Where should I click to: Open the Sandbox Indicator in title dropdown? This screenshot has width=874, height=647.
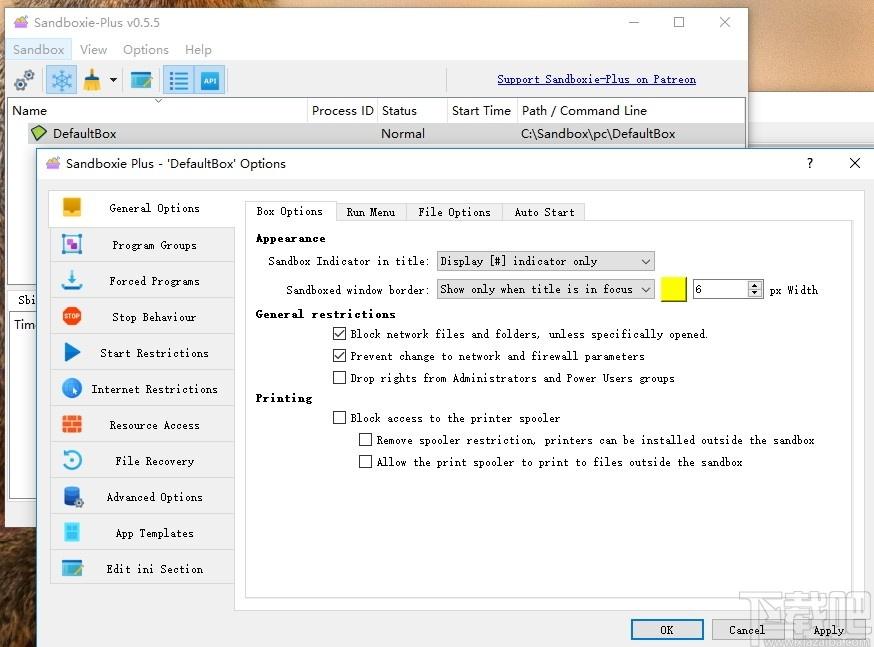(545, 261)
